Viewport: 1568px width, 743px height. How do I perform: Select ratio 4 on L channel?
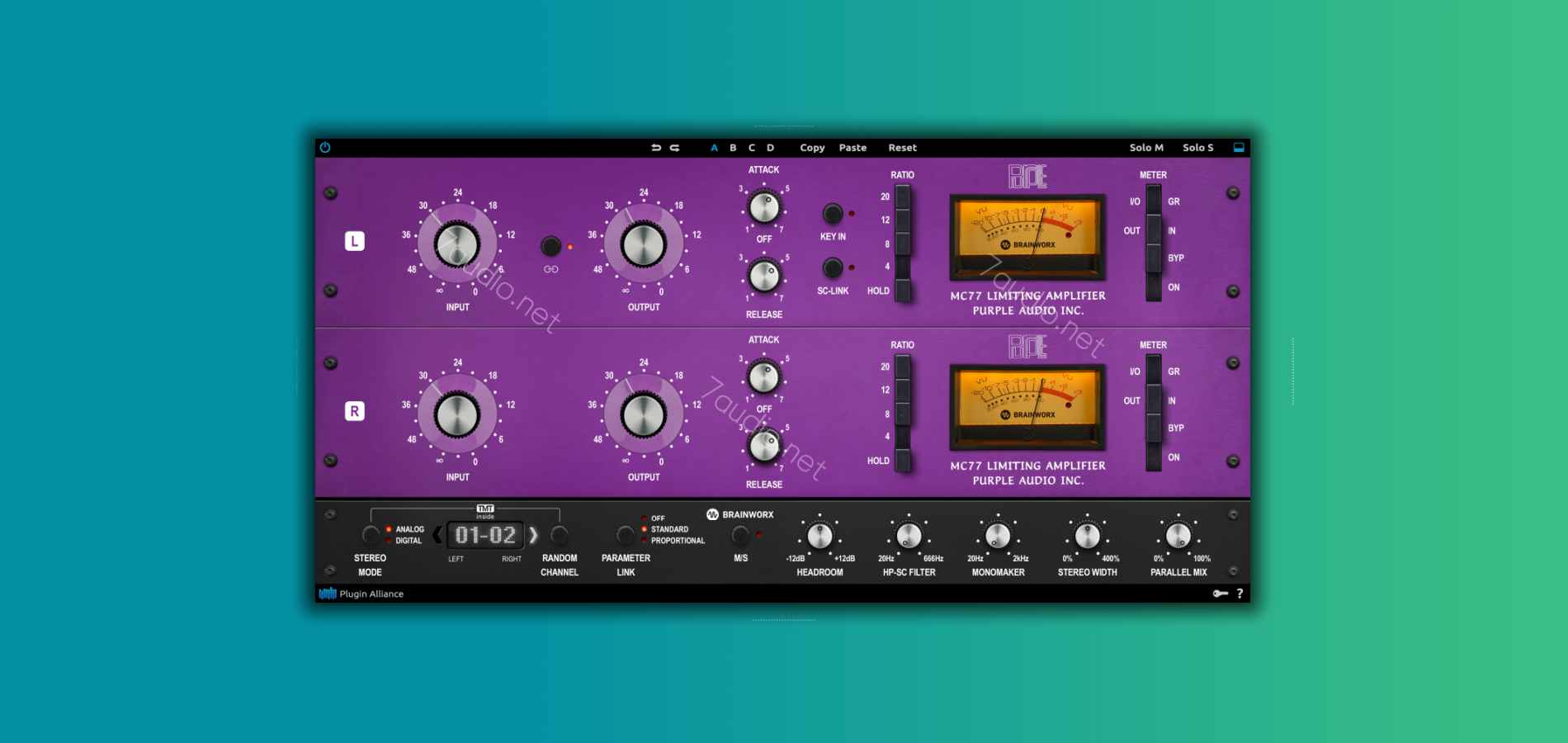[903, 267]
